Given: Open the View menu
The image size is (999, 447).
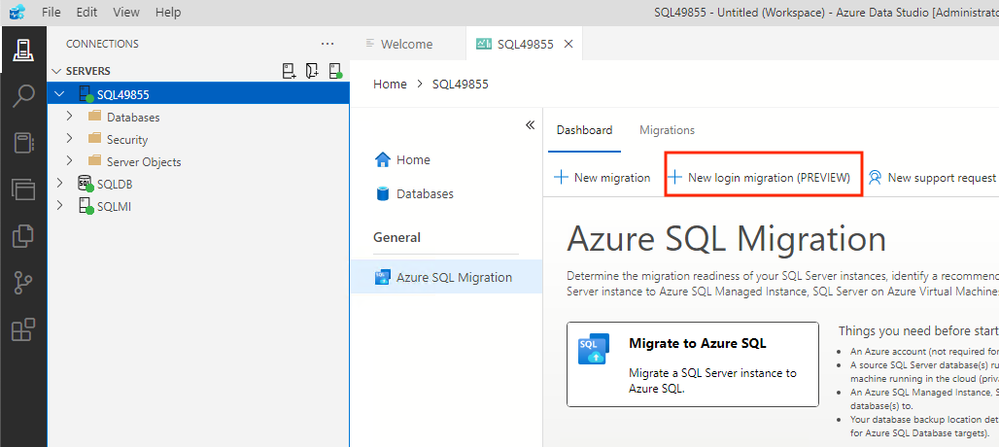Looking at the screenshot, I should (x=126, y=12).
